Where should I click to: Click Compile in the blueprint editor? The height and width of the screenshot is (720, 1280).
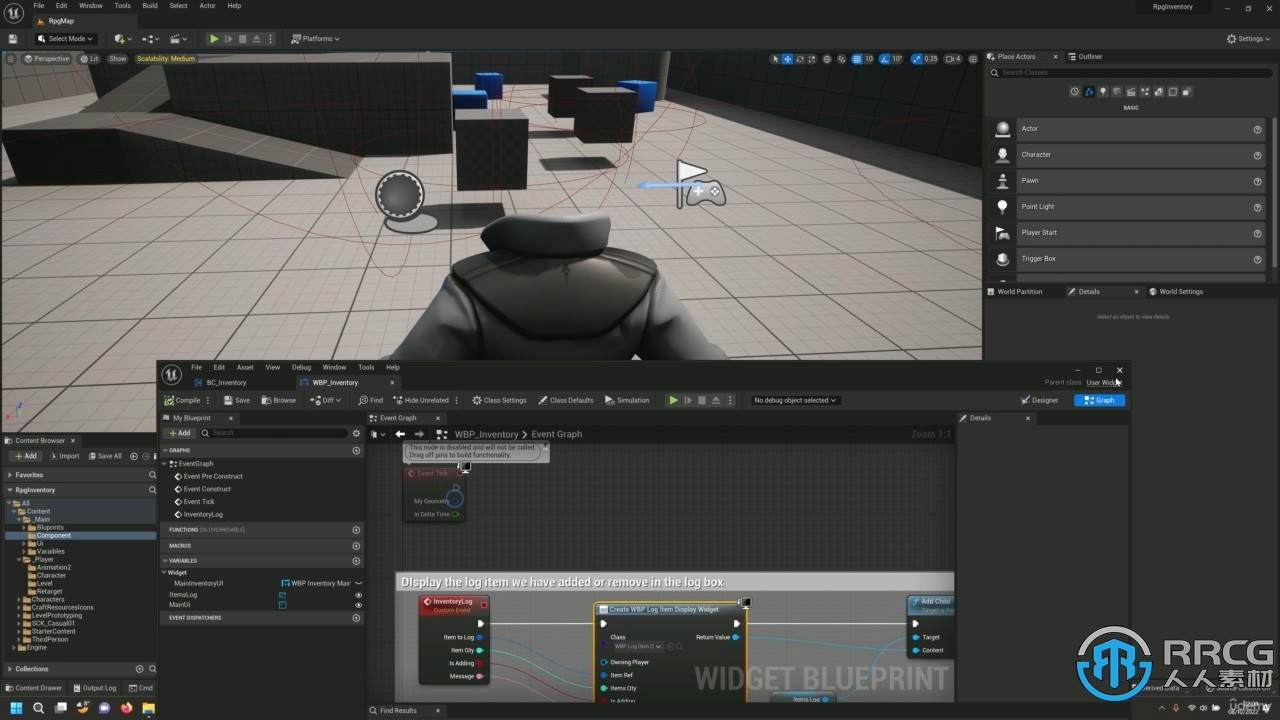point(182,400)
